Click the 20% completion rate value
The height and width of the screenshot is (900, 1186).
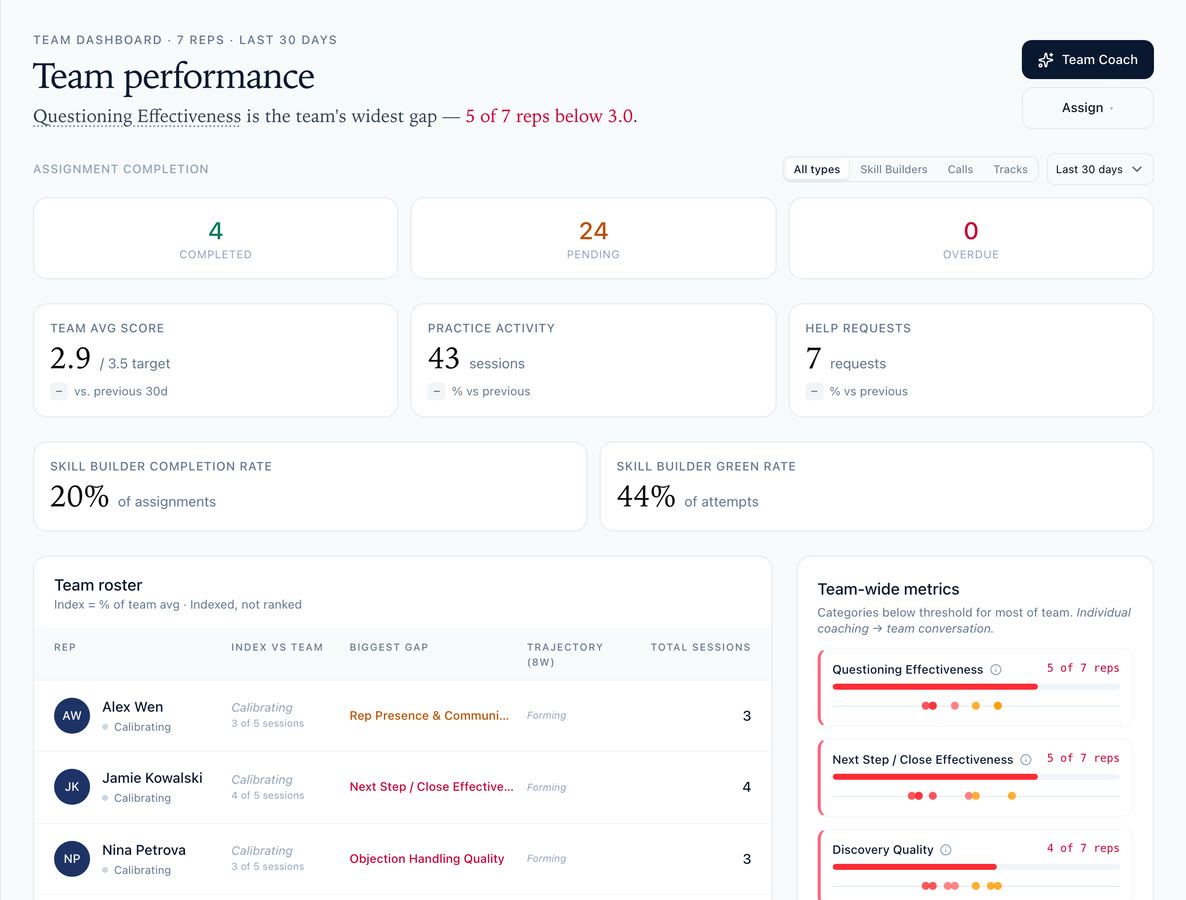(x=79, y=497)
